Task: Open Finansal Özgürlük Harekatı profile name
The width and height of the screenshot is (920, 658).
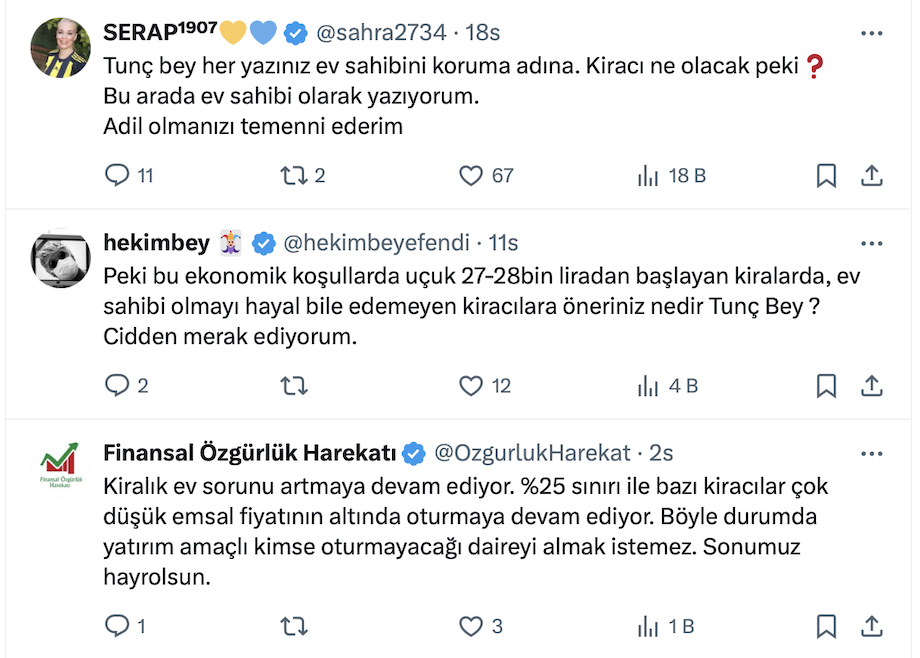Action: tap(250, 453)
